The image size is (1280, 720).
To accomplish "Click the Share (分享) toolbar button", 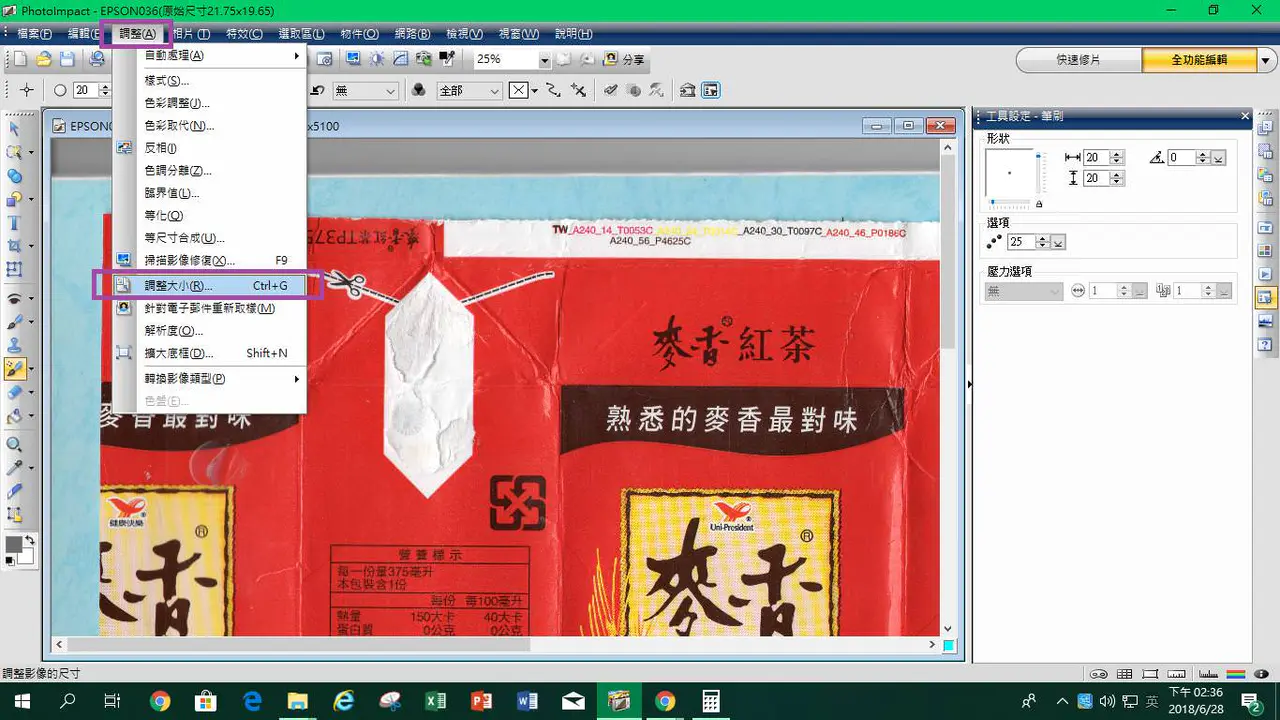I will click(x=625, y=59).
